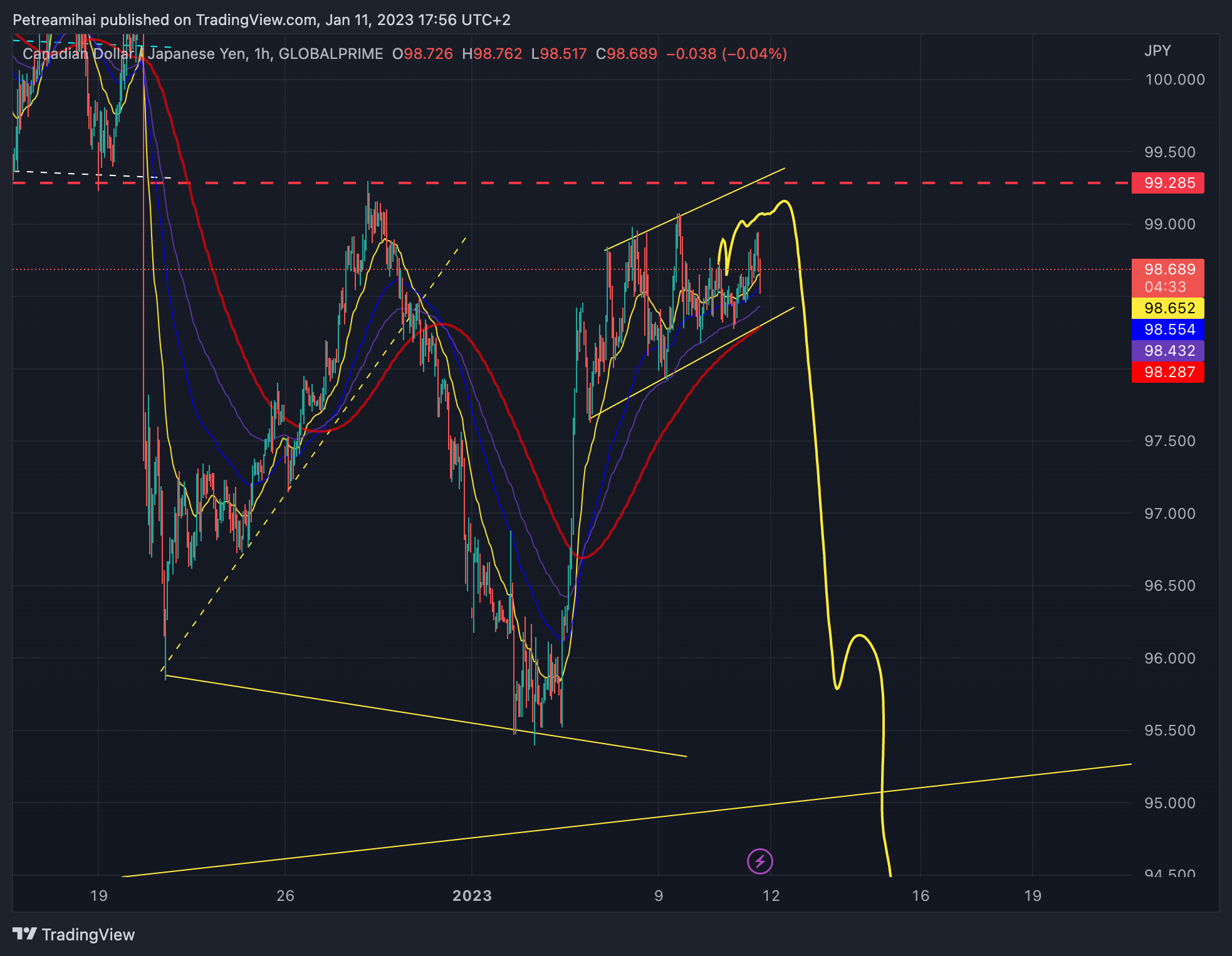Image resolution: width=1232 pixels, height=956 pixels.
Task: Click the blue 98.554 indicator label
Action: [1167, 330]
